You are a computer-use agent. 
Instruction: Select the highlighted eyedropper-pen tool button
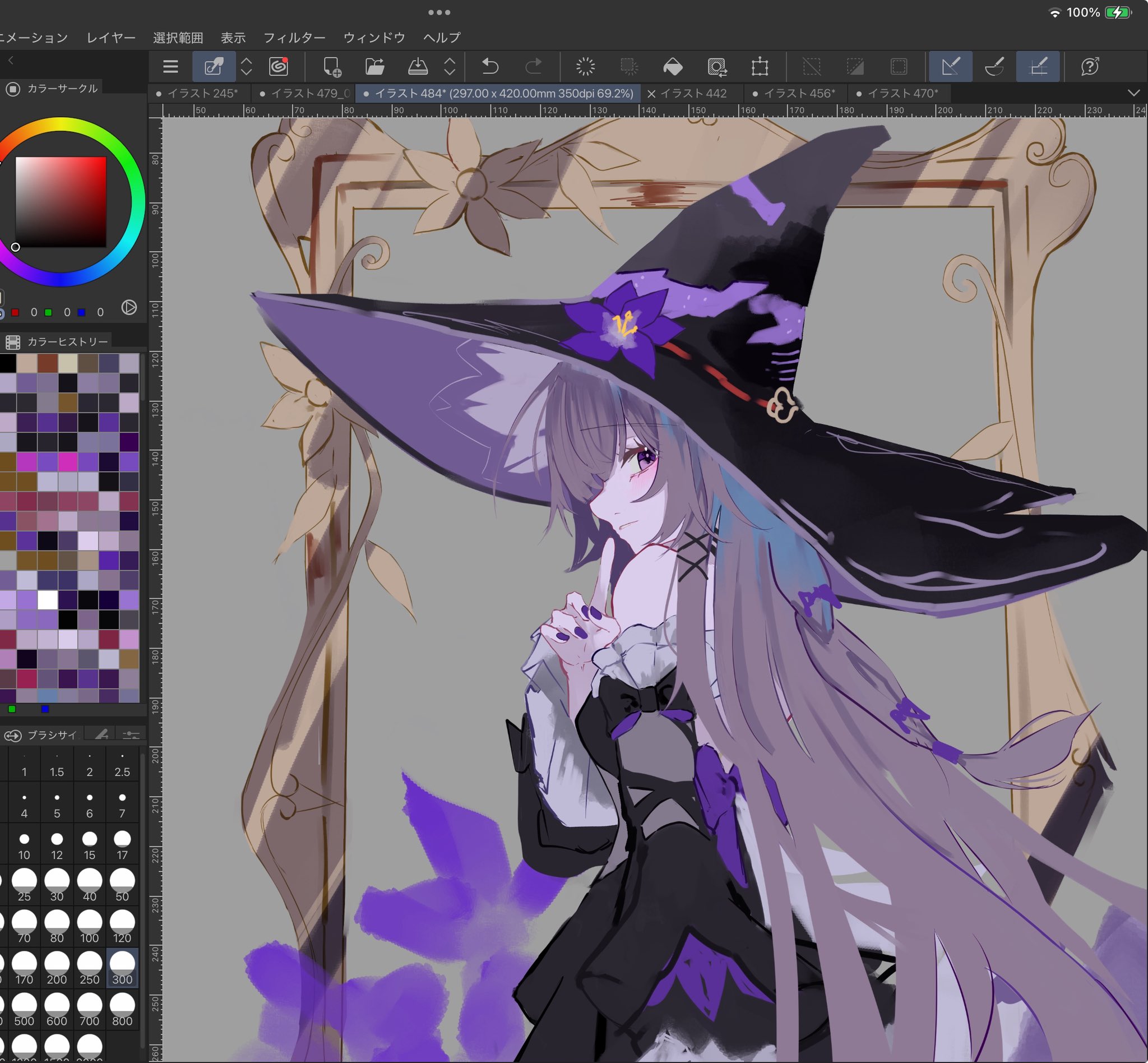214,67
